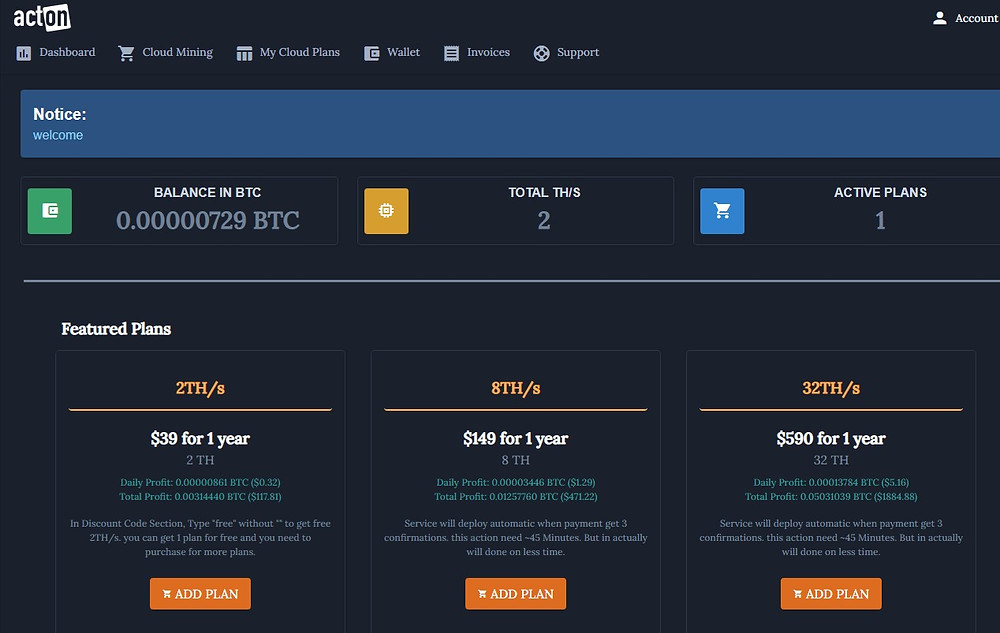1000x633 pixels.
Task: Click Total Profit 0.00314440 BTC line
Action: click(x=200, y=497)
